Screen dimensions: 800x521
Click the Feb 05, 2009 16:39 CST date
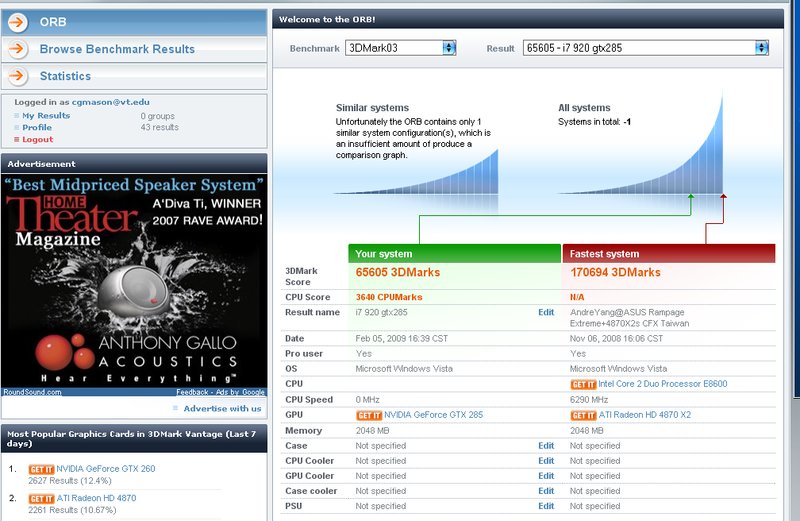[x=402, y=339]
